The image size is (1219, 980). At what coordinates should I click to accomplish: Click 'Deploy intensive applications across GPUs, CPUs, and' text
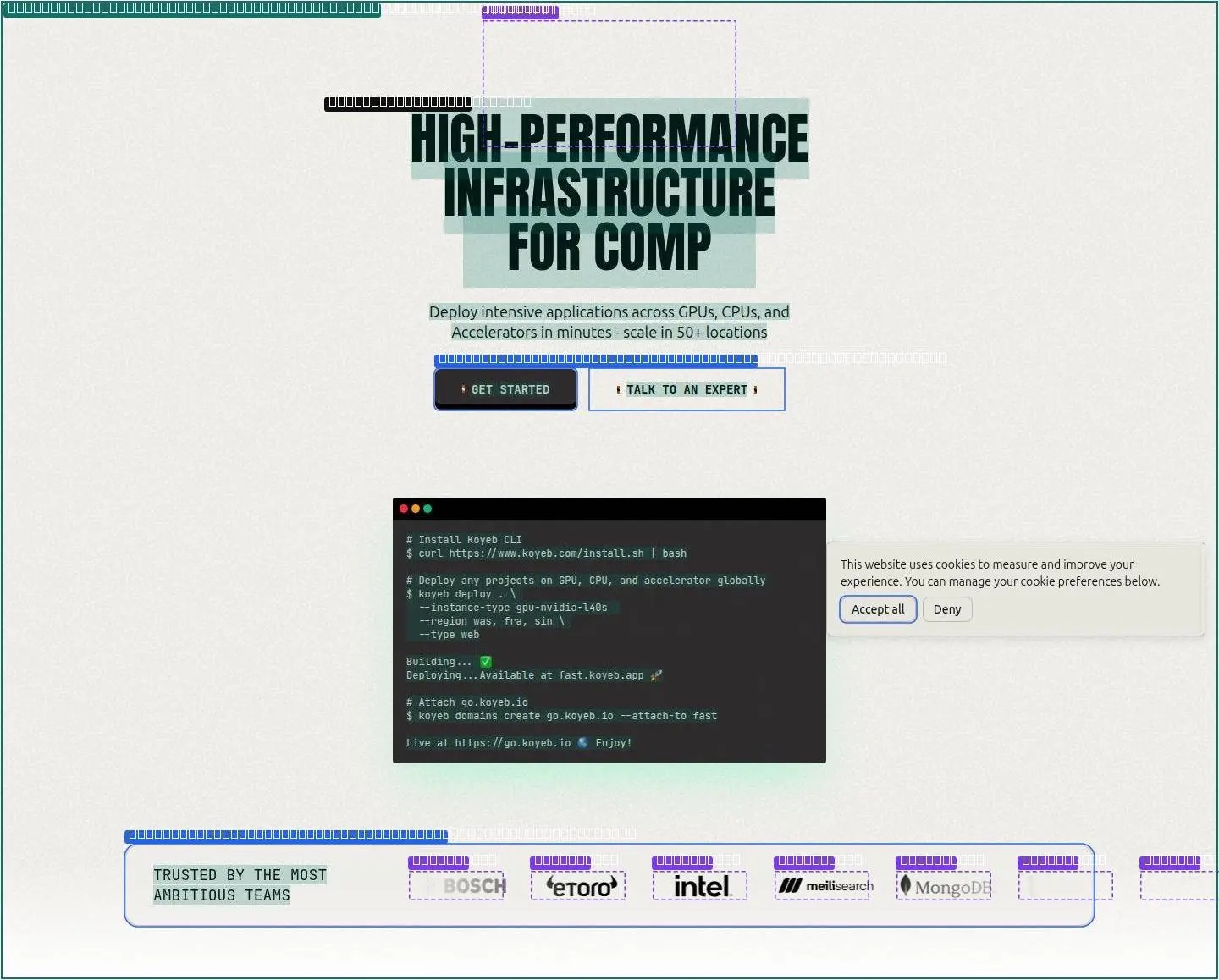pyautogui.click(x=609, y=312)
